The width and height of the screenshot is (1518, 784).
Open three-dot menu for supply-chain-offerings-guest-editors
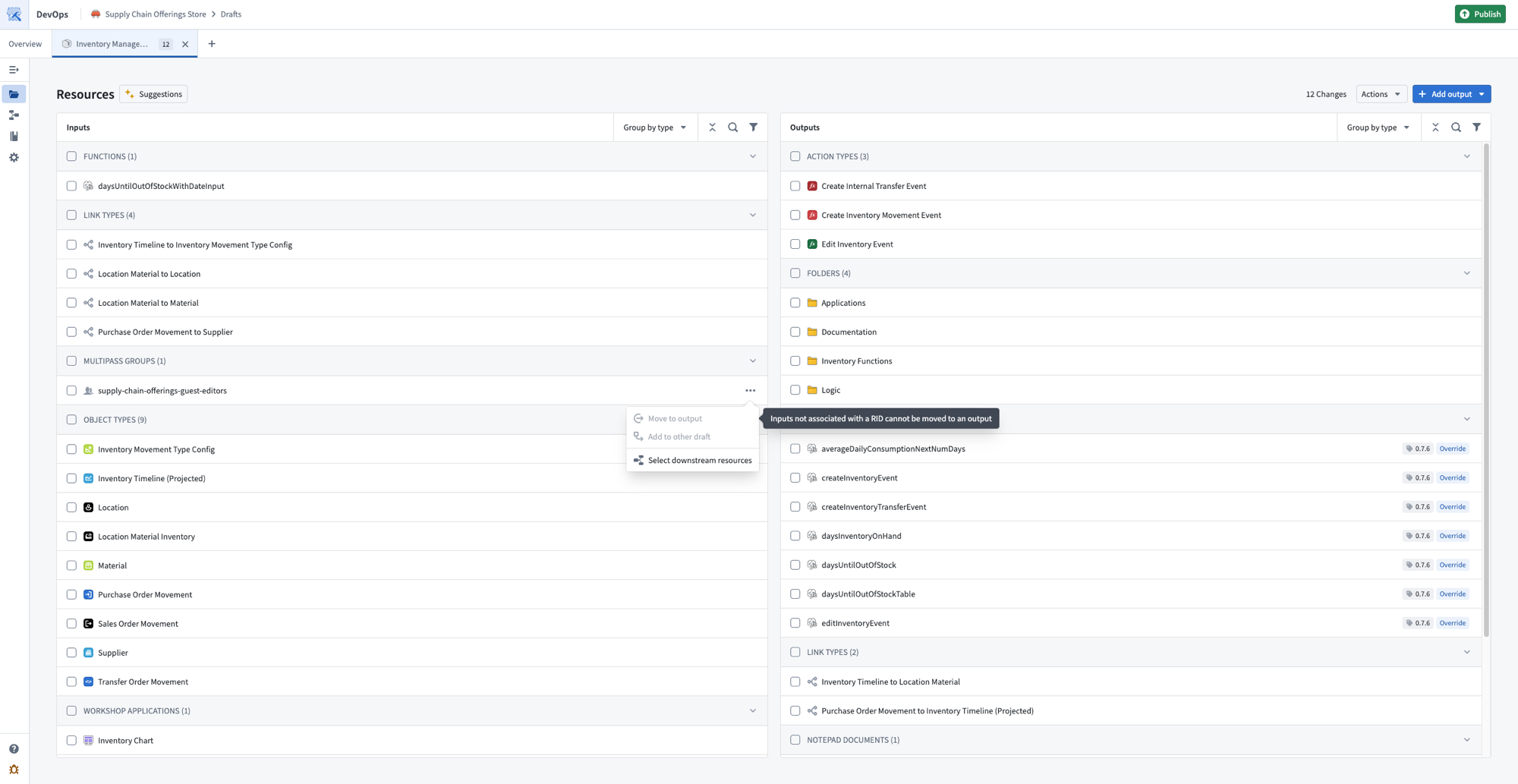click(x=750, y=391)
